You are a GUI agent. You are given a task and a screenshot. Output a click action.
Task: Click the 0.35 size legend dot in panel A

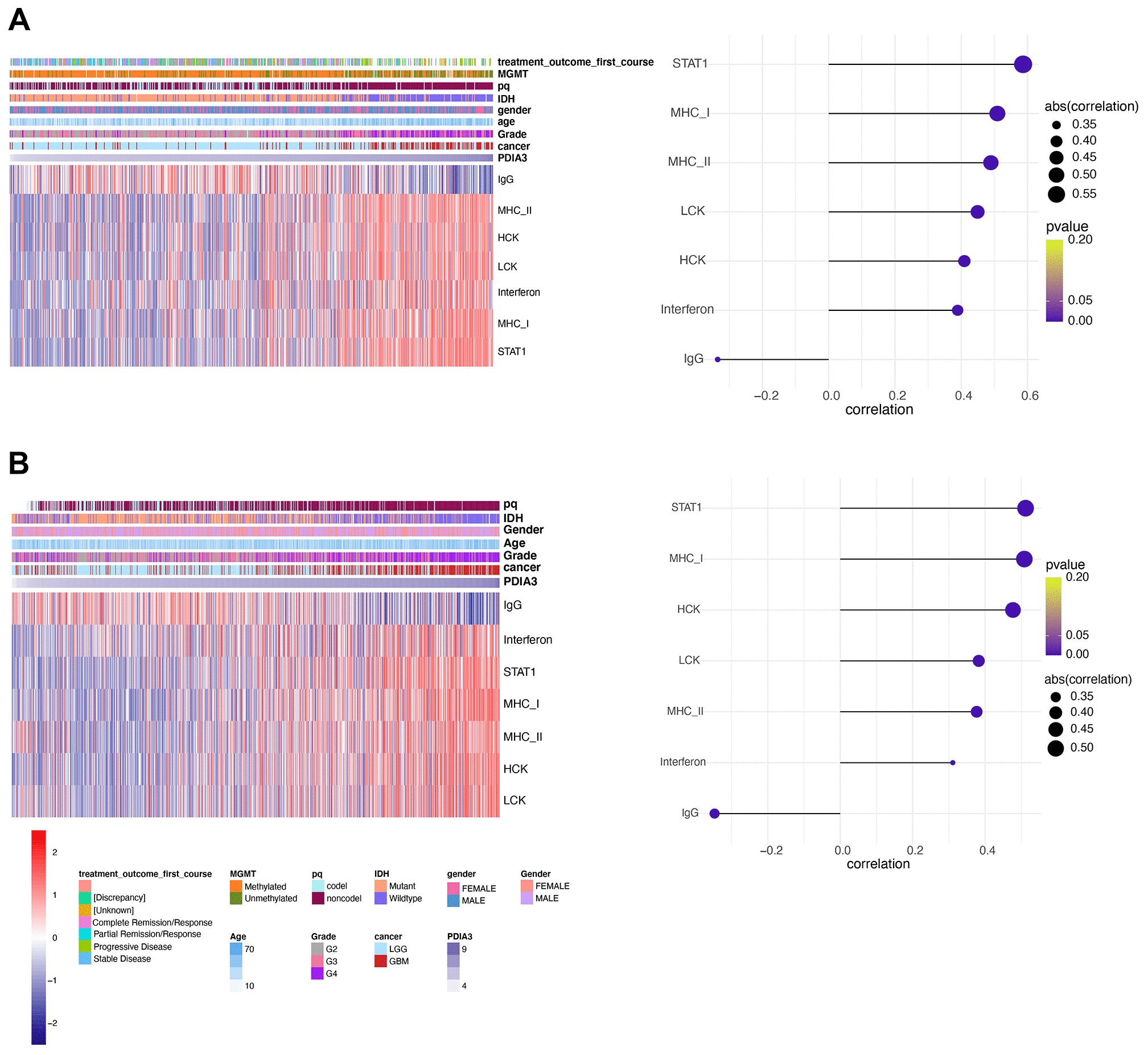tap(1057, 125)
